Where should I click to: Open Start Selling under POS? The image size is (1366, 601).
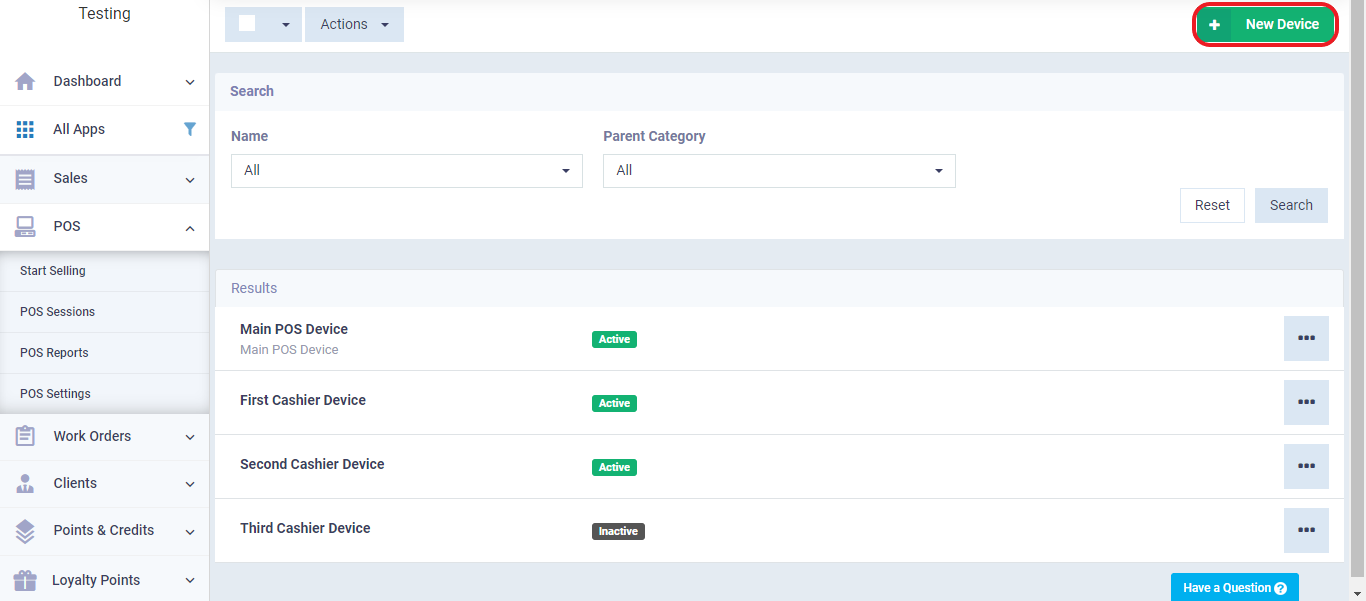click(x=104, y=271)
